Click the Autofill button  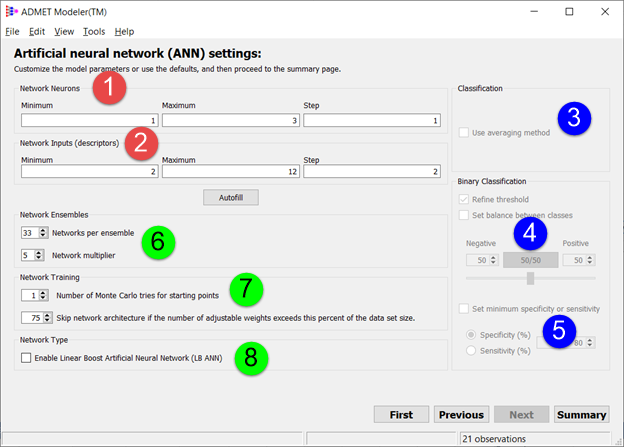231,197
